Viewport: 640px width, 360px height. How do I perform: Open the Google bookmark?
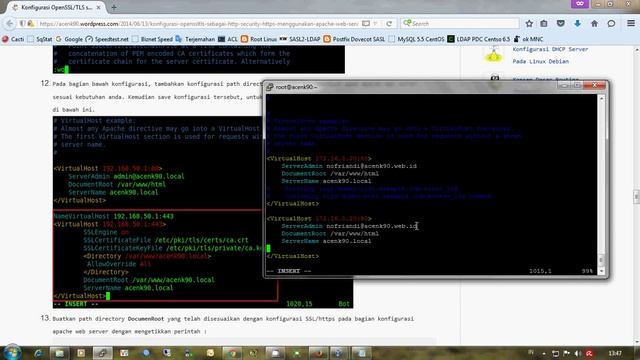click(69, 39)
